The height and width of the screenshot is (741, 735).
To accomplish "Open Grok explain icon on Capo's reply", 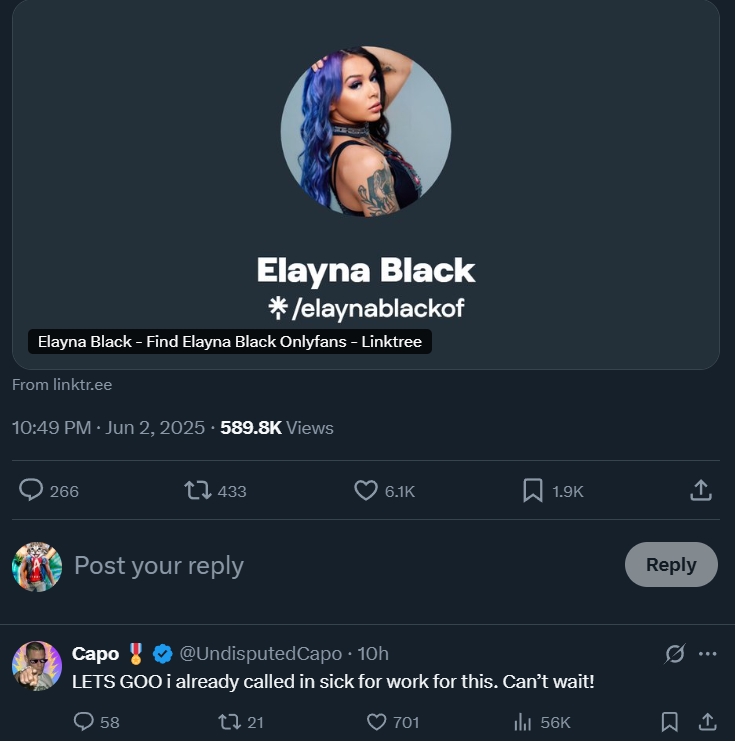I will [675, 654].
